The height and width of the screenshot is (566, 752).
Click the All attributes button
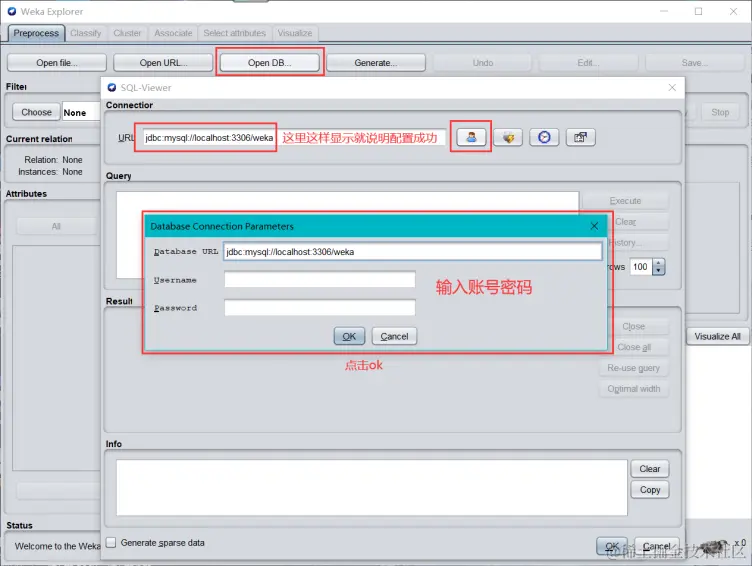coord(56,226)
